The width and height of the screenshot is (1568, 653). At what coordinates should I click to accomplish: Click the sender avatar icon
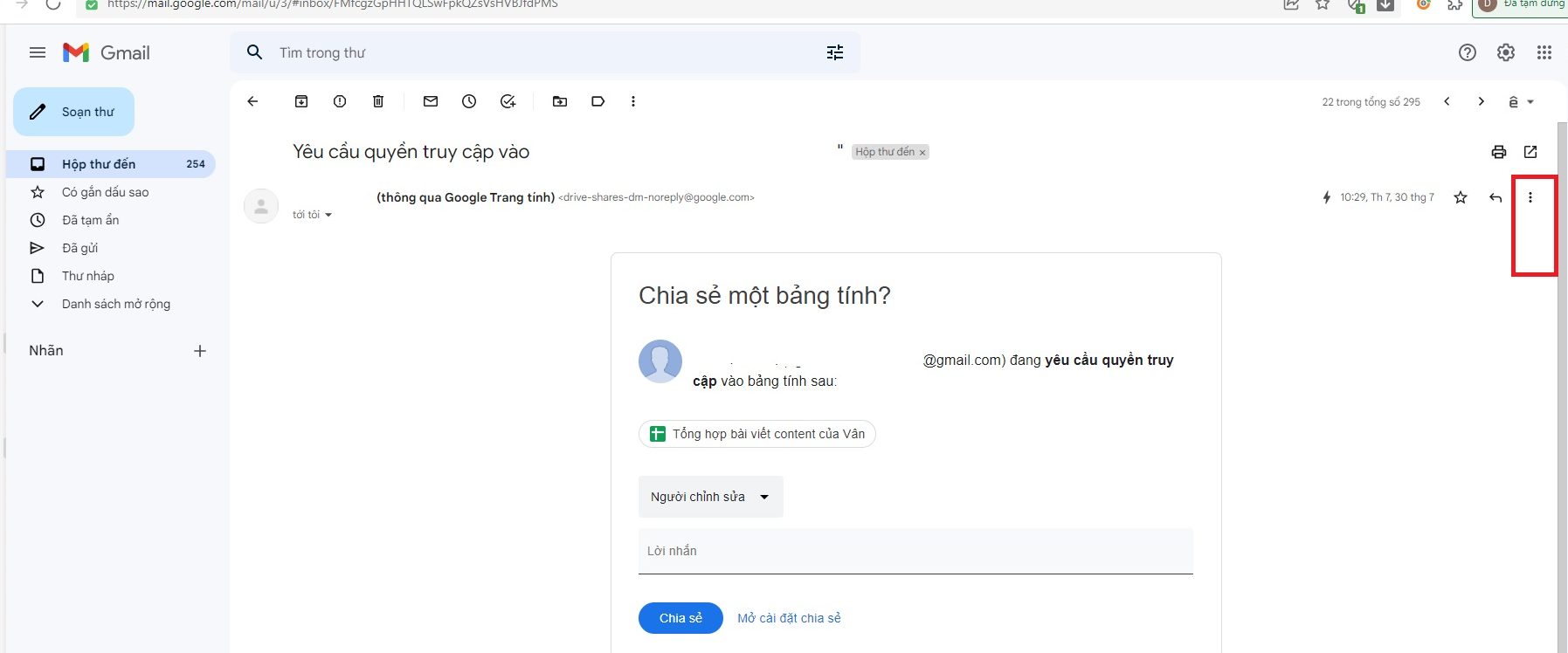260,206
